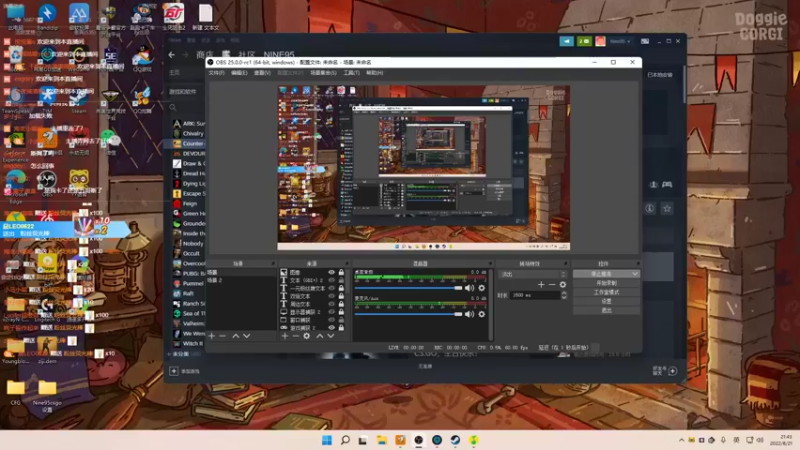Mute the 麦克风/Aux speaker icon
Image resolution: width=800 pixels, height=450 pixels.
pyautogui.click(x=469, y=314)
